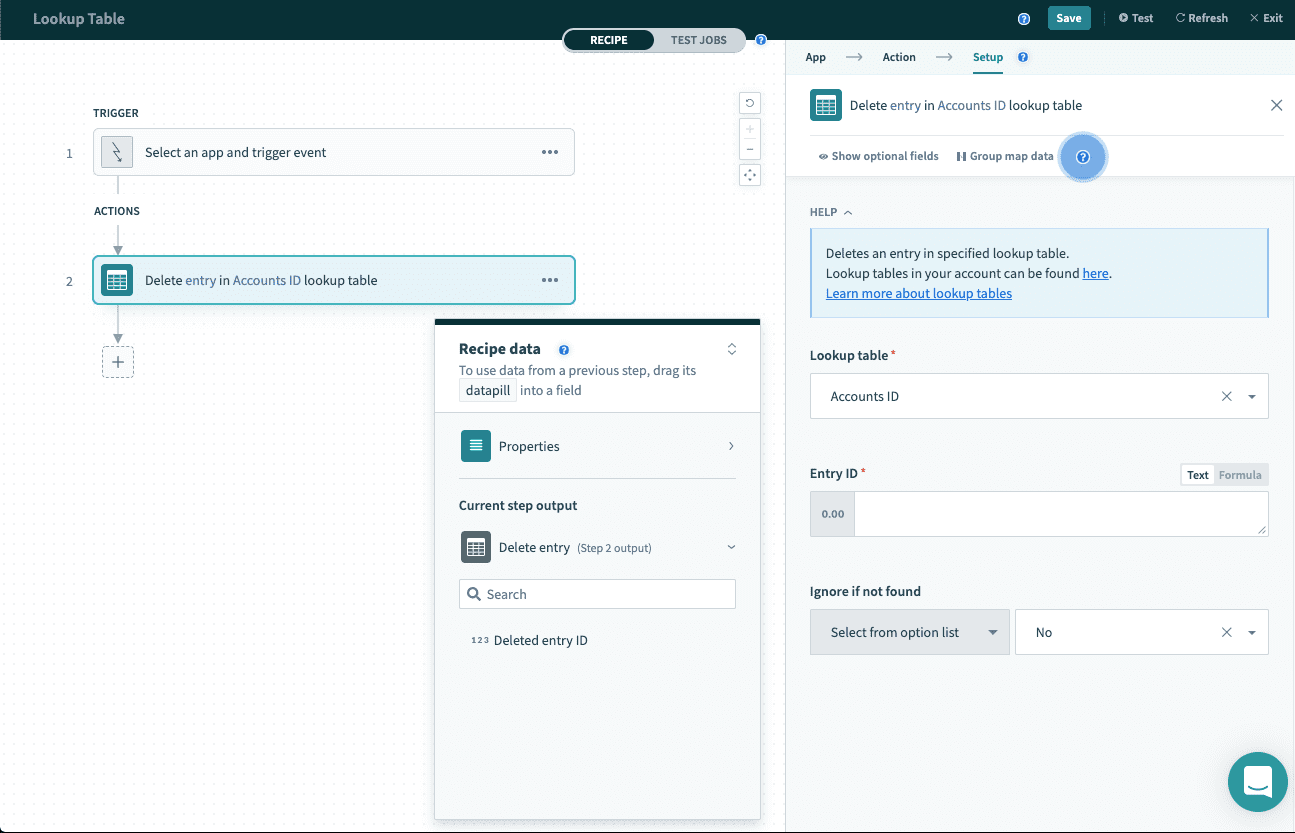Open the Select from option list dropdown
Screen dimensions: 1295x833
[x=909, y=633]
